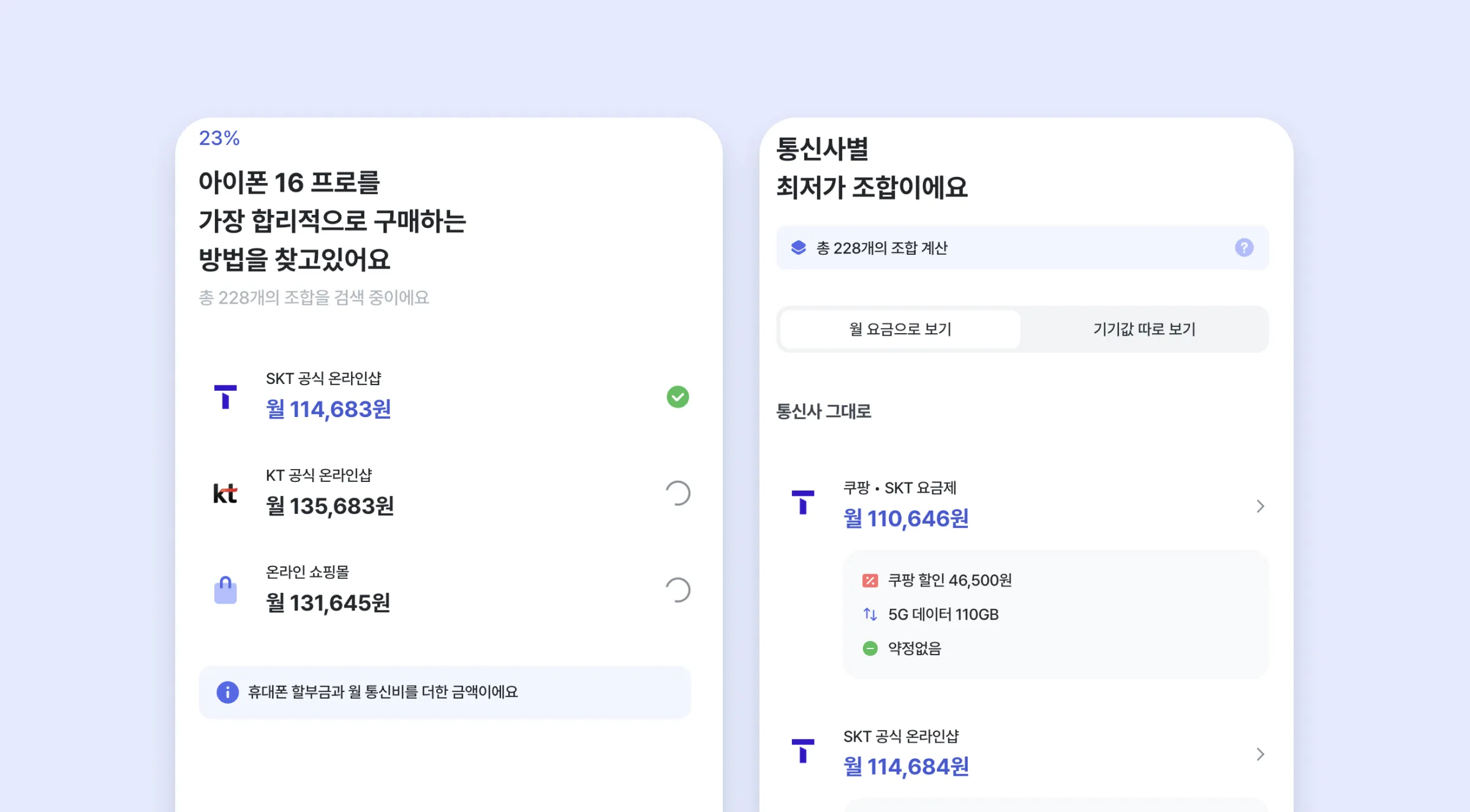Click the SKT 공식 온라인샵 label above 월 114,683원
This screenshot has width=1470, height=812.
[x=323, y=378]
